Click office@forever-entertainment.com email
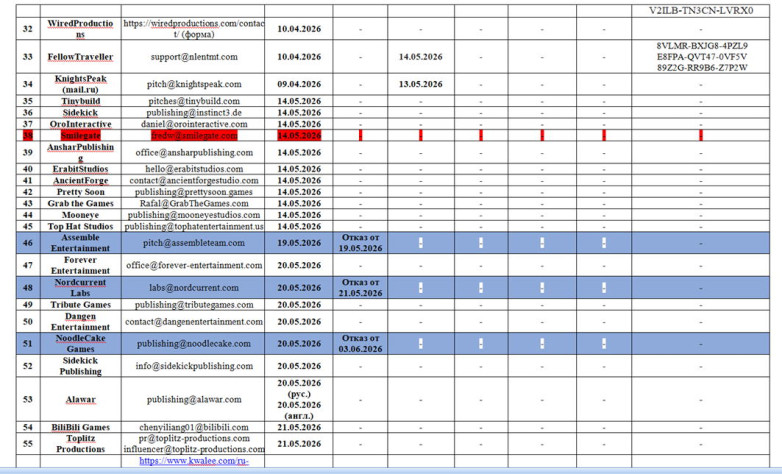Viewport: 782px width, 474px height. 194,265
